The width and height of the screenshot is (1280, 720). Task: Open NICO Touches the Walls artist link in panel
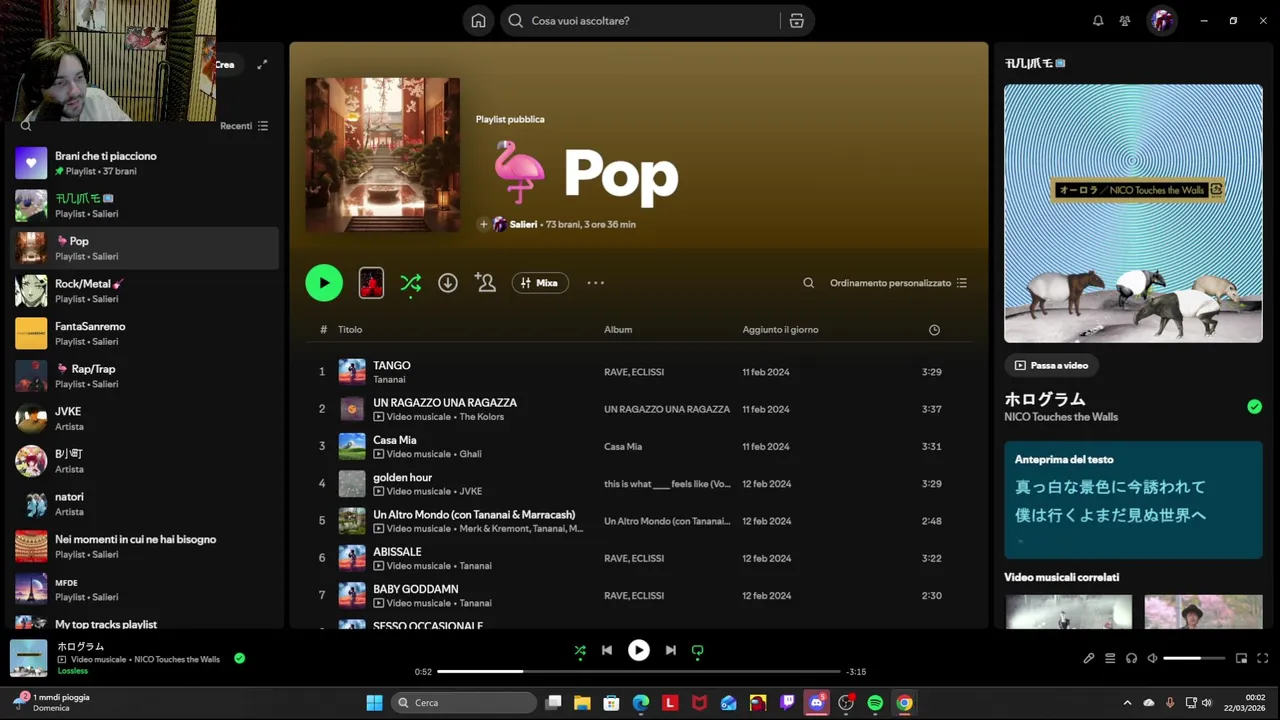[1061, 417]
